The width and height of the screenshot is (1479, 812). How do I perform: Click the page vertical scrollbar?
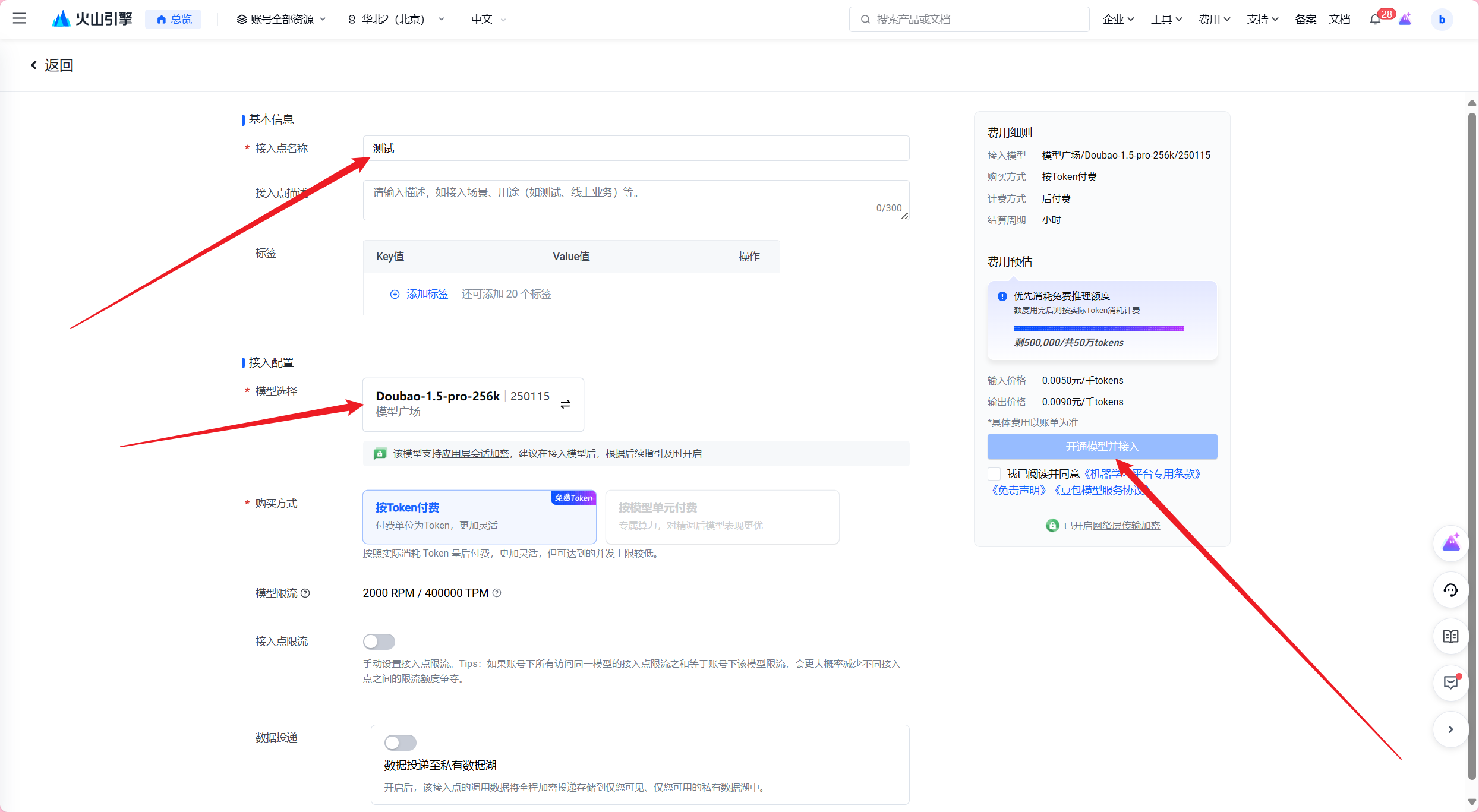pyautogui.click(x=1472, y=446)
